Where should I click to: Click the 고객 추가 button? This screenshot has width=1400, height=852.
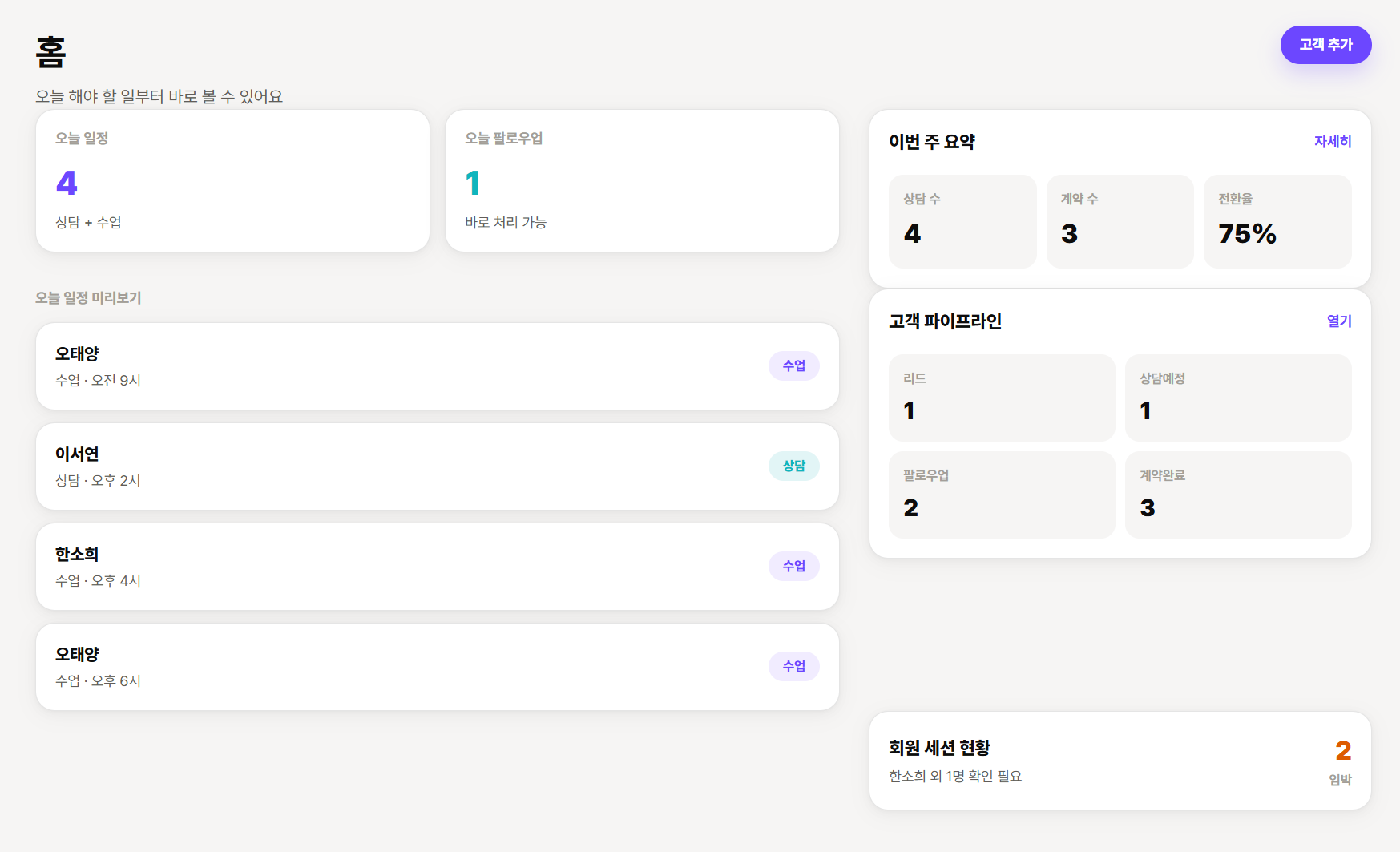click(1325, 45)
